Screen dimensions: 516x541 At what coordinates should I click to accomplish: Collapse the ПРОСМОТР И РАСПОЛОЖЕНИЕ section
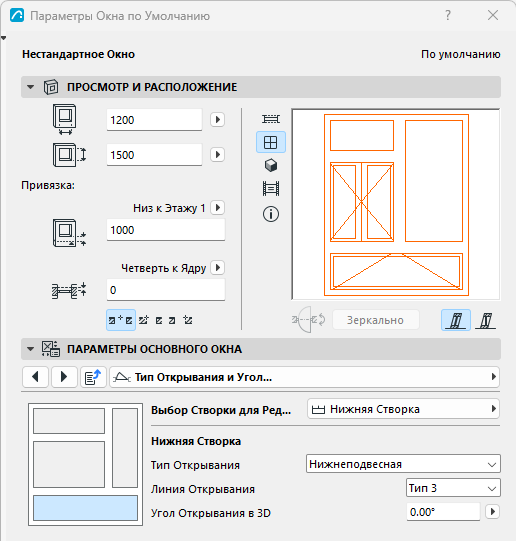30,87
